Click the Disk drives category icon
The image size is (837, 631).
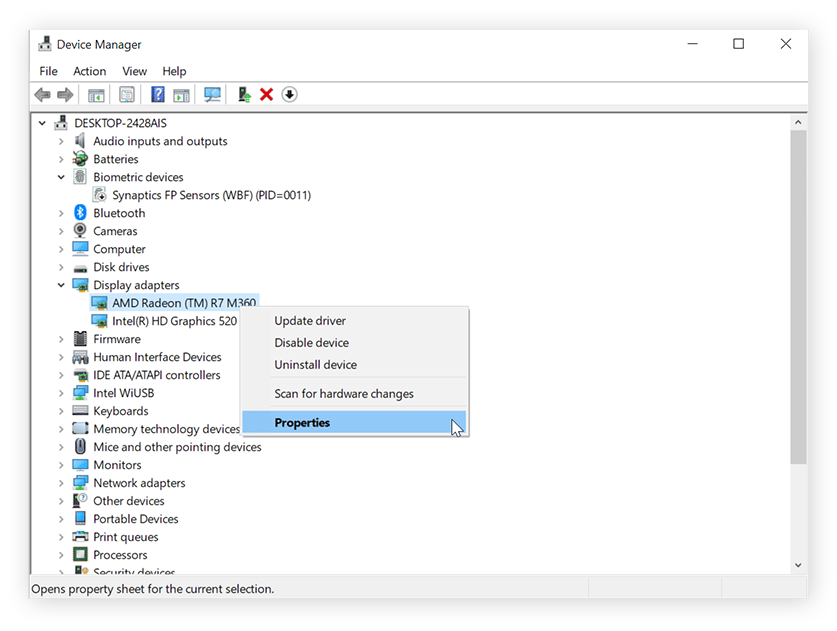(x=80, y=268)
